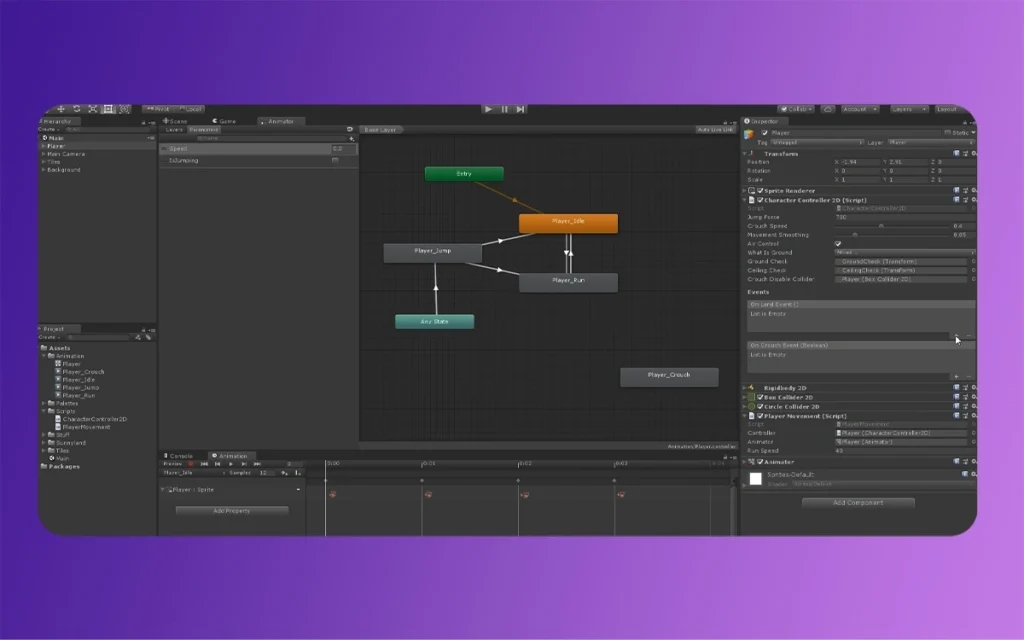Click Add Property in the Animation window

pos(232,510)
